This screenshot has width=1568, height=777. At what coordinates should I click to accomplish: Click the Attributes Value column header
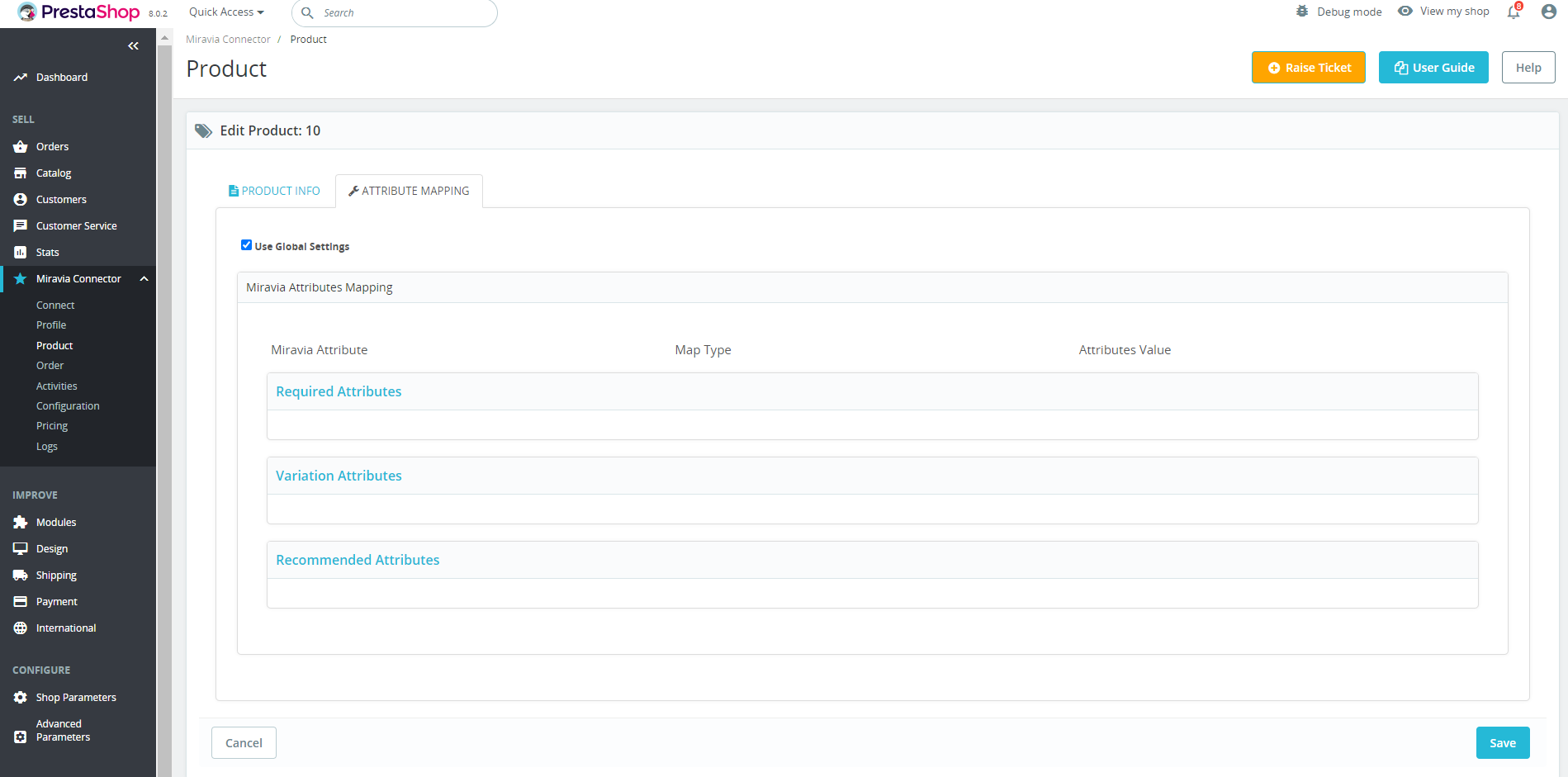point(1125,350)
